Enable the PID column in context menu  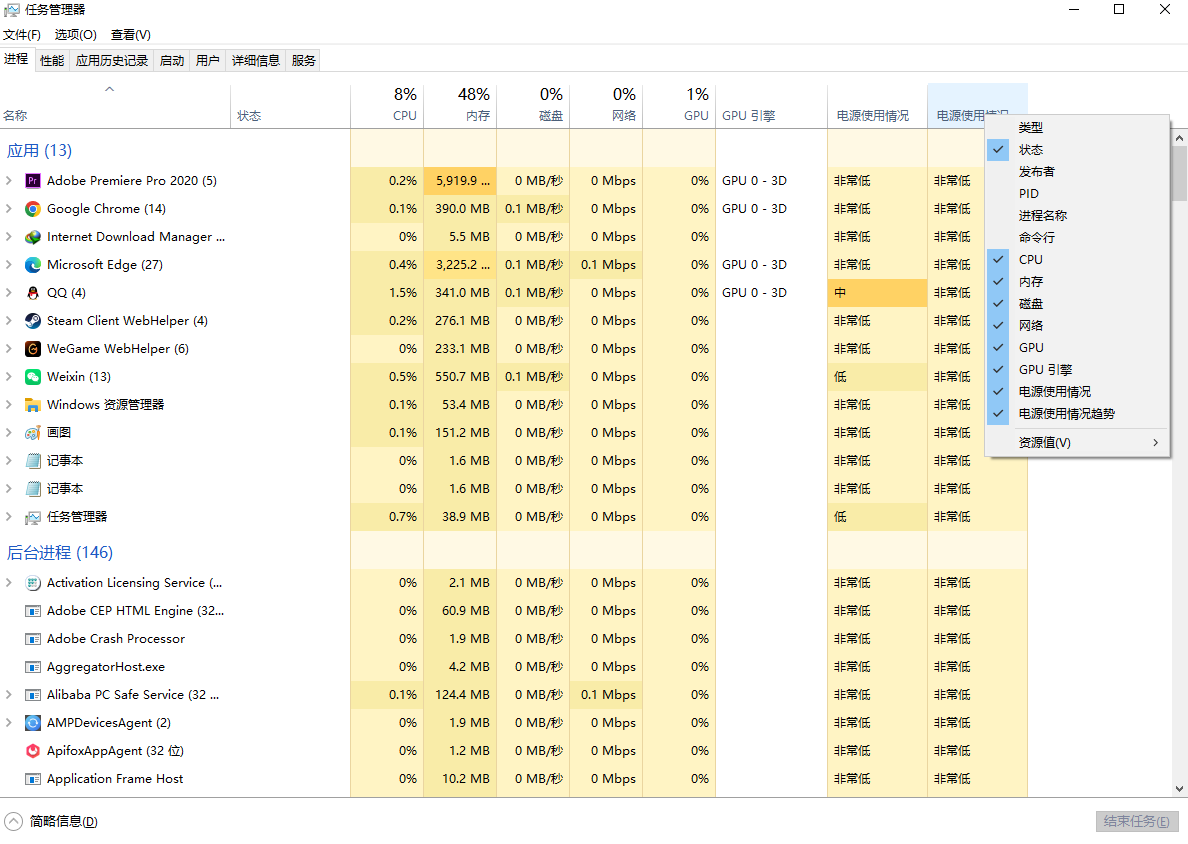[x=1029, y=194]
